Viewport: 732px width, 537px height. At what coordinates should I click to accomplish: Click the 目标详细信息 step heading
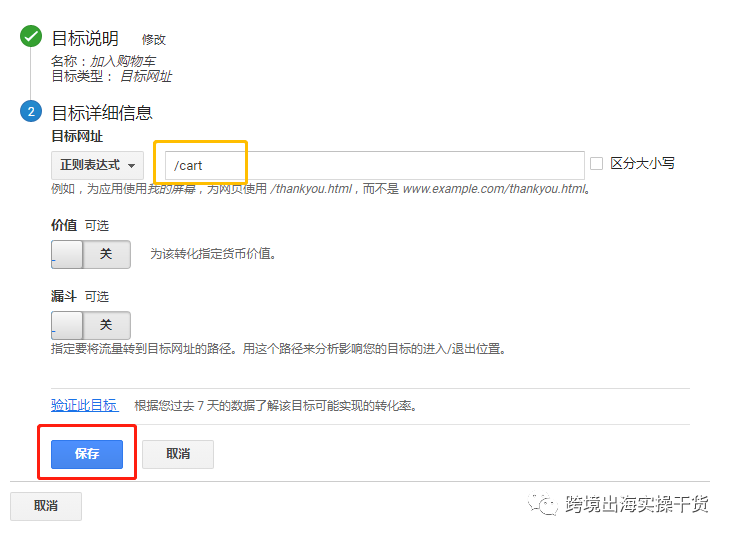pyautogui.click(x=102, y=113)
